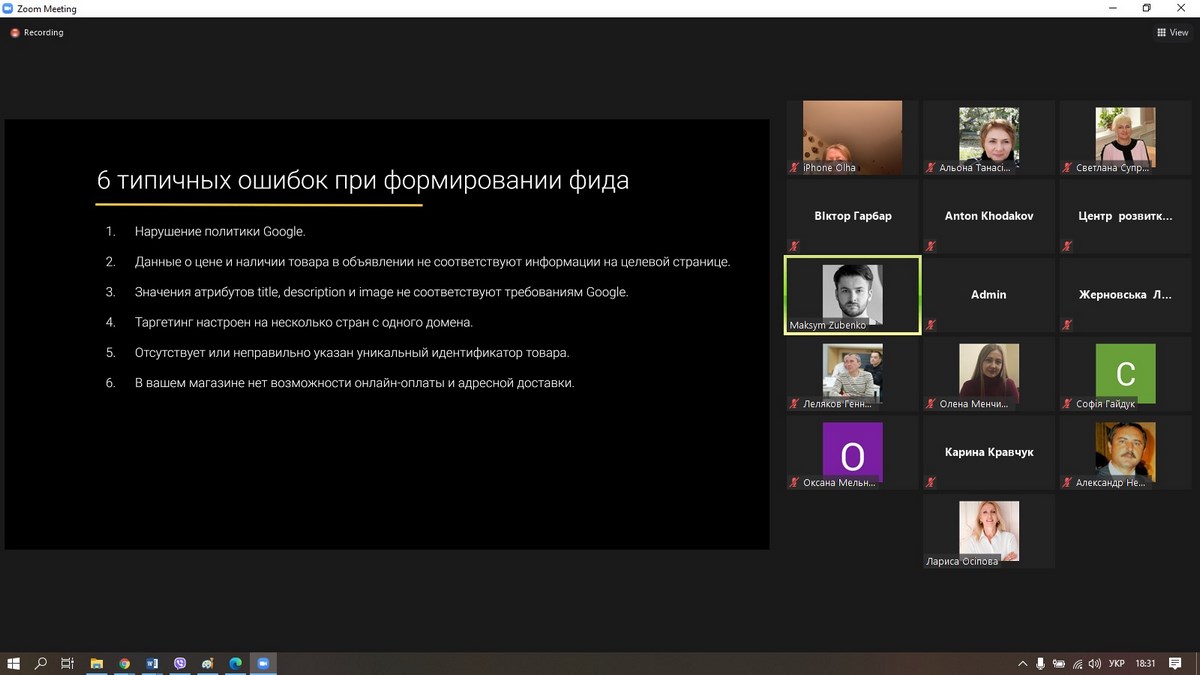Open the View layout menu
This screenshot has height=675, width=1200.
click(1172, 32)
